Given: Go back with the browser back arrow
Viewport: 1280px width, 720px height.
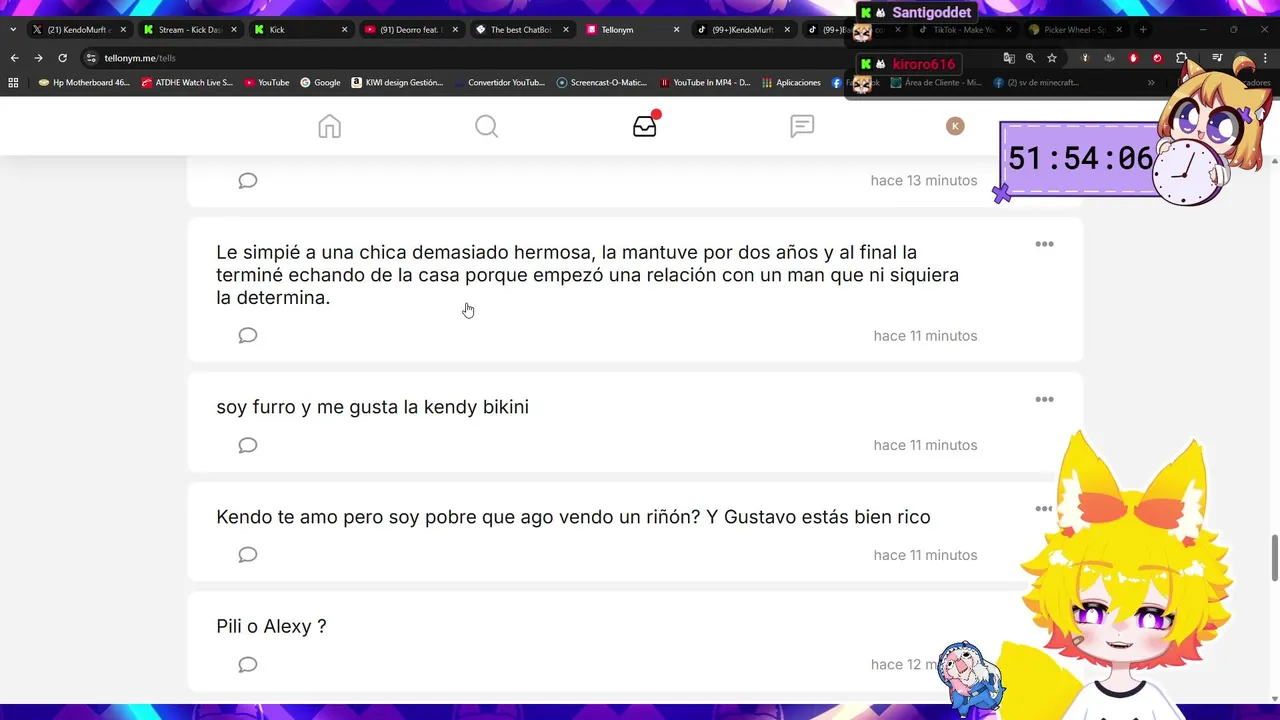Looking at the screenshot, I should click(14, 58).
